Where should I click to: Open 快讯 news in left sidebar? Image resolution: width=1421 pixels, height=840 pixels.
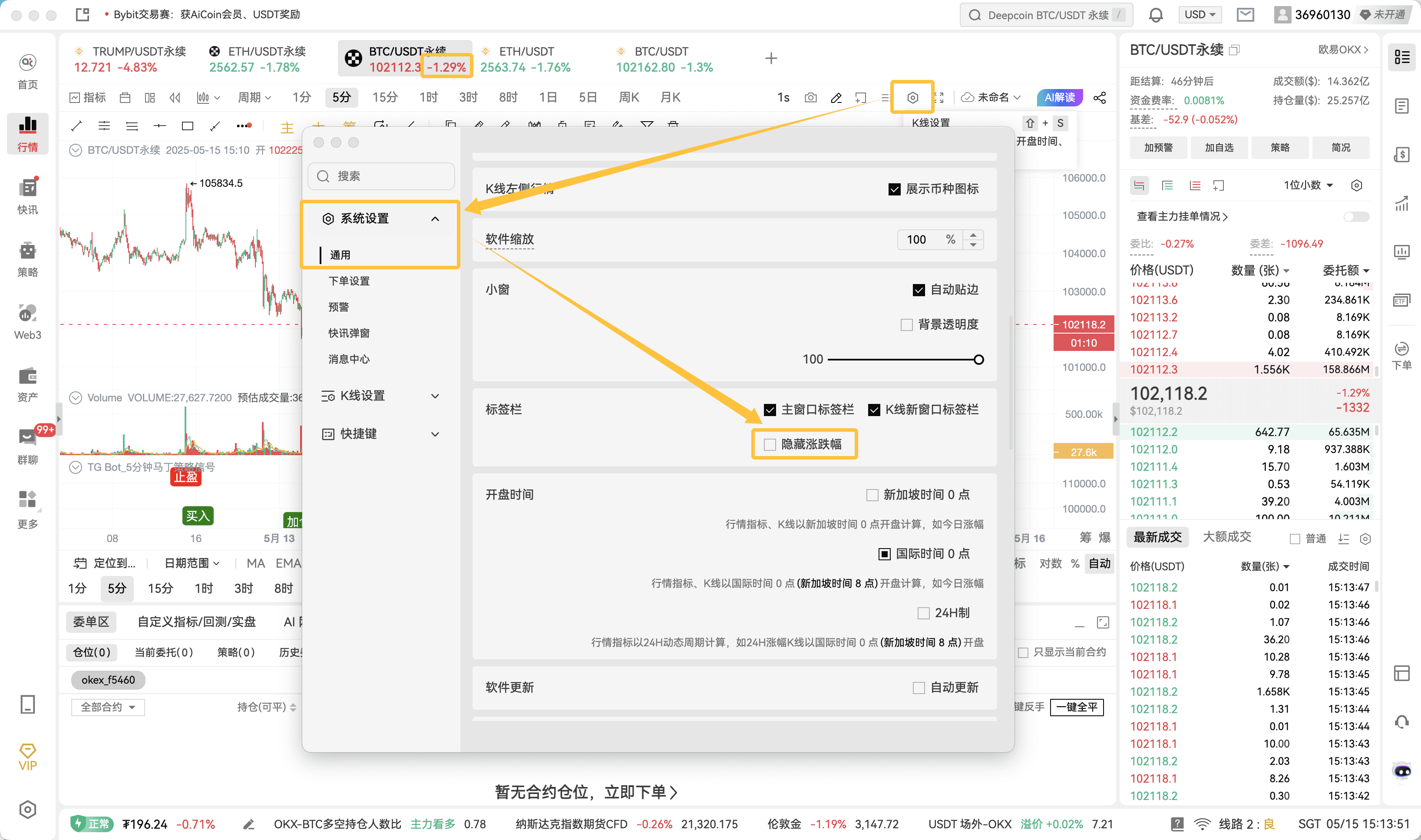point(27,196)
